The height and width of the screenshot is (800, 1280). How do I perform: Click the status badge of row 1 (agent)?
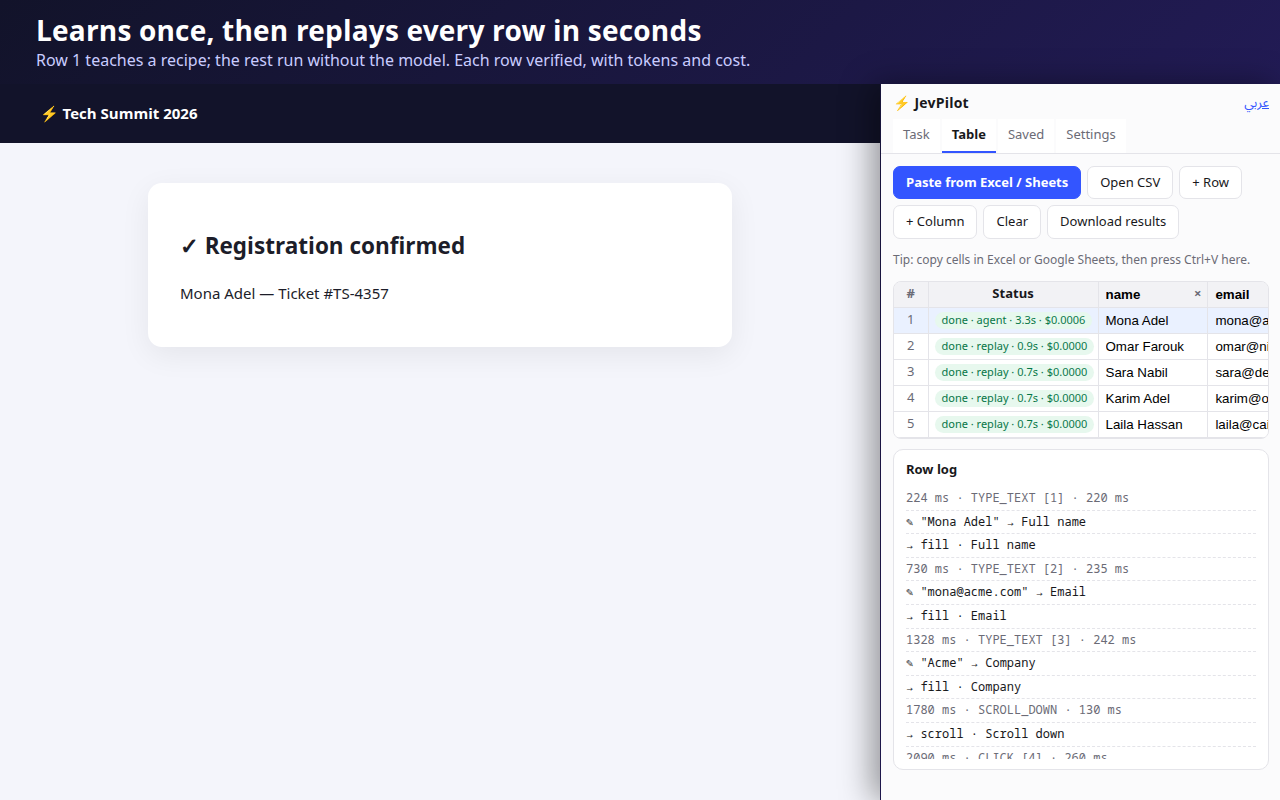coord(1013,321)
